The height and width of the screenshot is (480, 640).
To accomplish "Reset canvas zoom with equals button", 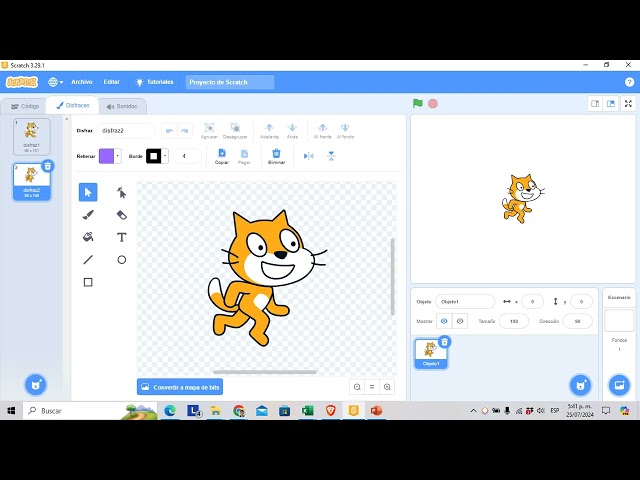I will pyautogui.click(x=372, y=387).
